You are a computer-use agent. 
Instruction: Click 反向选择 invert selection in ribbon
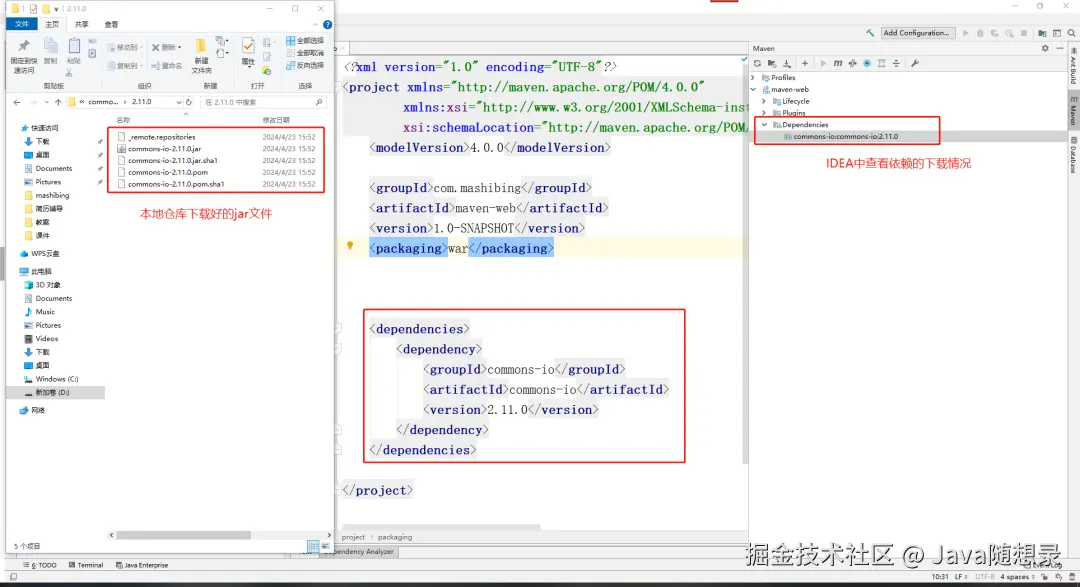pos(305,65)
